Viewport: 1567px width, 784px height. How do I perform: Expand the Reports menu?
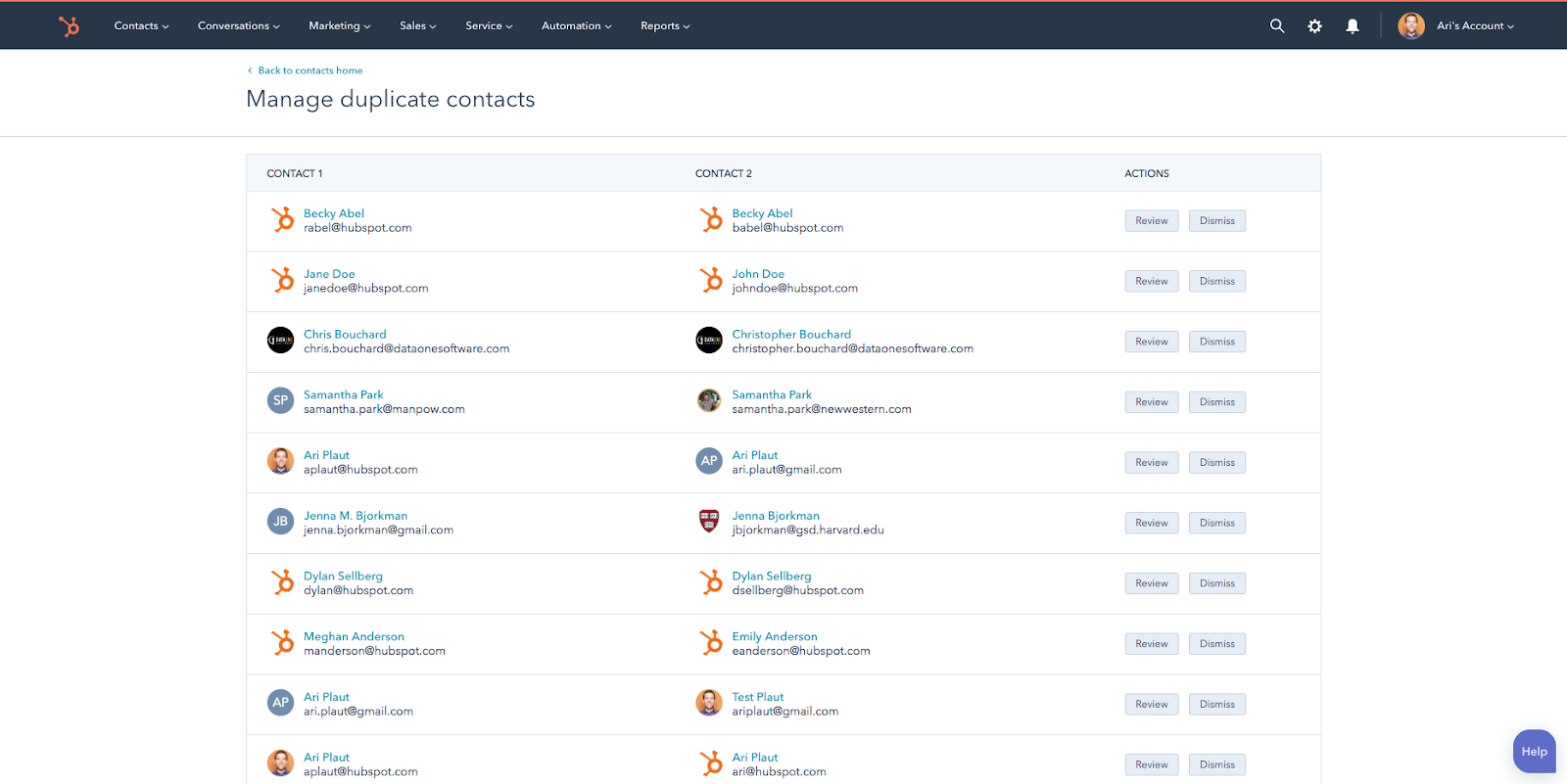(665, 26)
